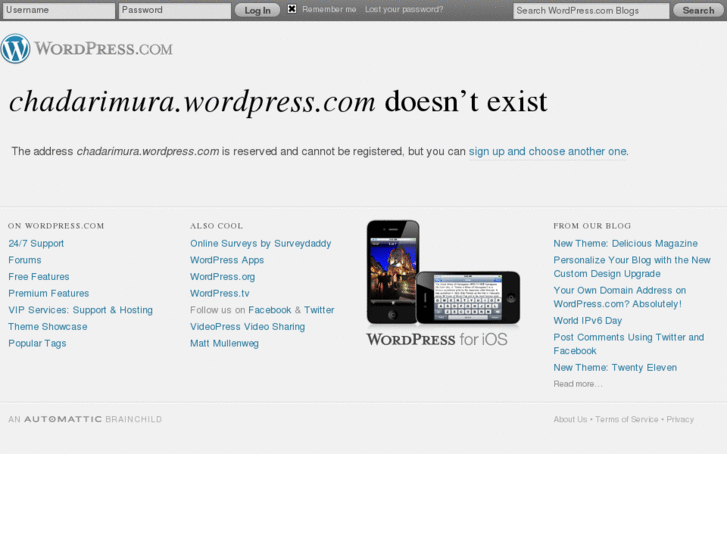Click the WordPress for iOS caption text
727x545 pixels.
tap(437, 340)
